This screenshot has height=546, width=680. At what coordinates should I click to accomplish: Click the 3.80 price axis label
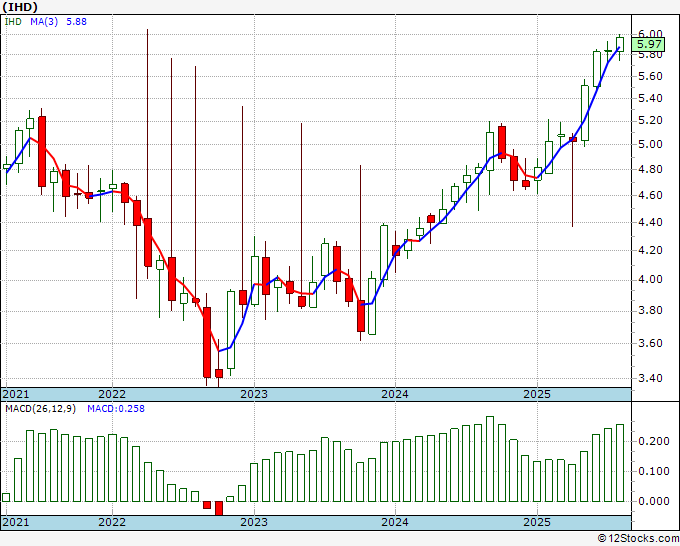click(650, 311)
